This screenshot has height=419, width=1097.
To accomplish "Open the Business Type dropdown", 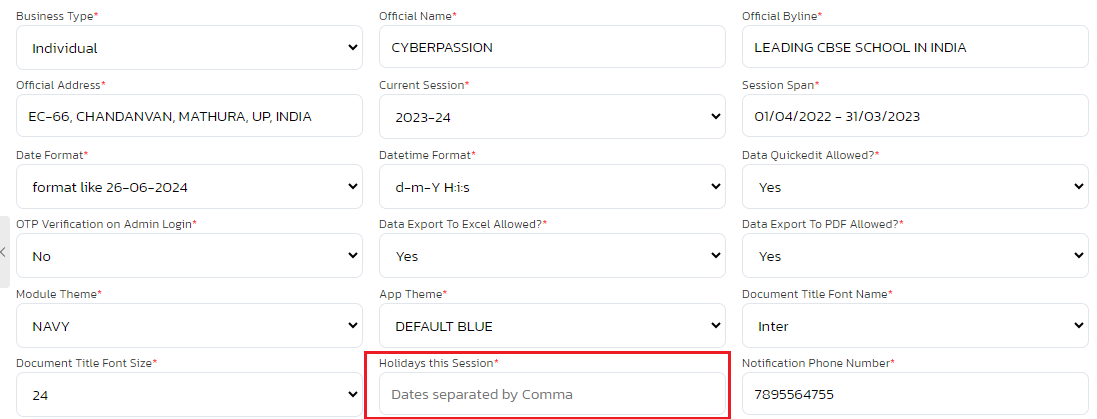I will tap(189, 47).
